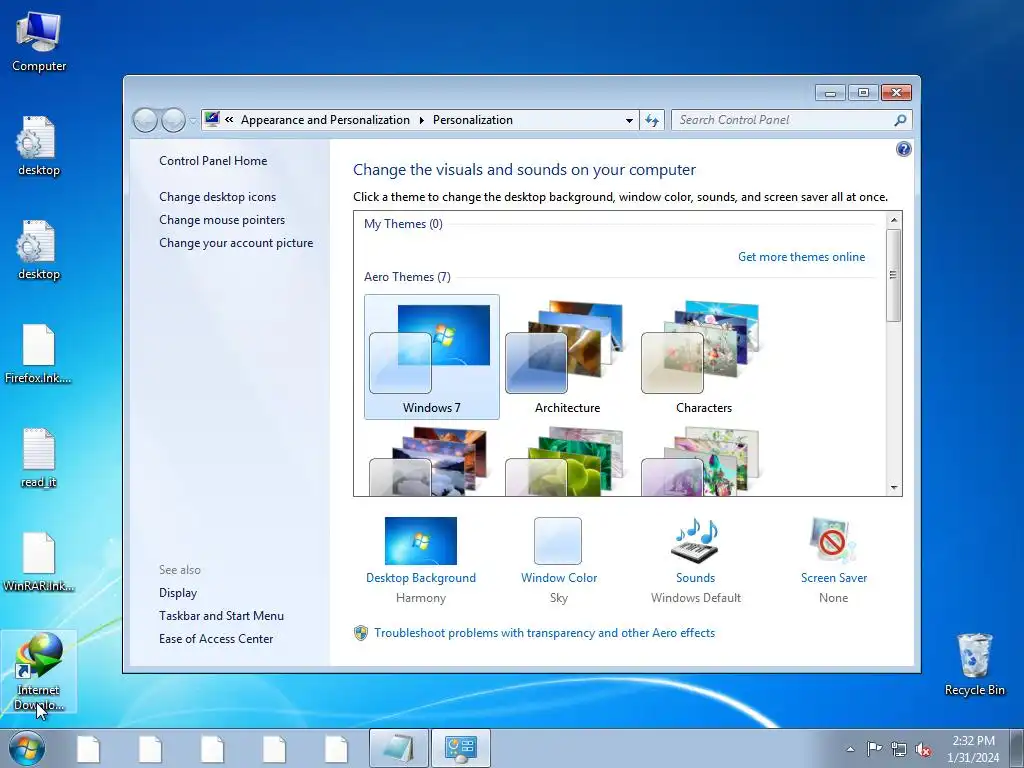This screenshot has width=1024, height=768.
Task: Click the first pinned blank taskbar item
Action: tap(88, 749)
